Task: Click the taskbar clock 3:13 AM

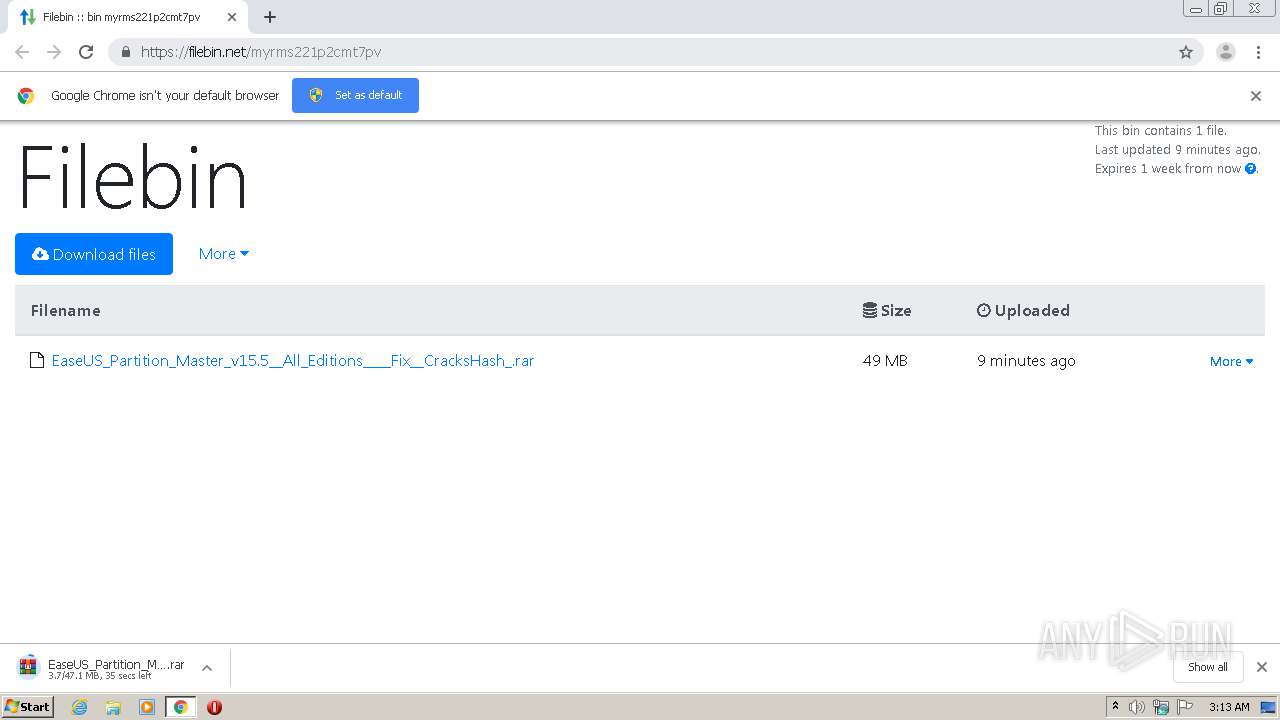Action: tap(1229, 707)
